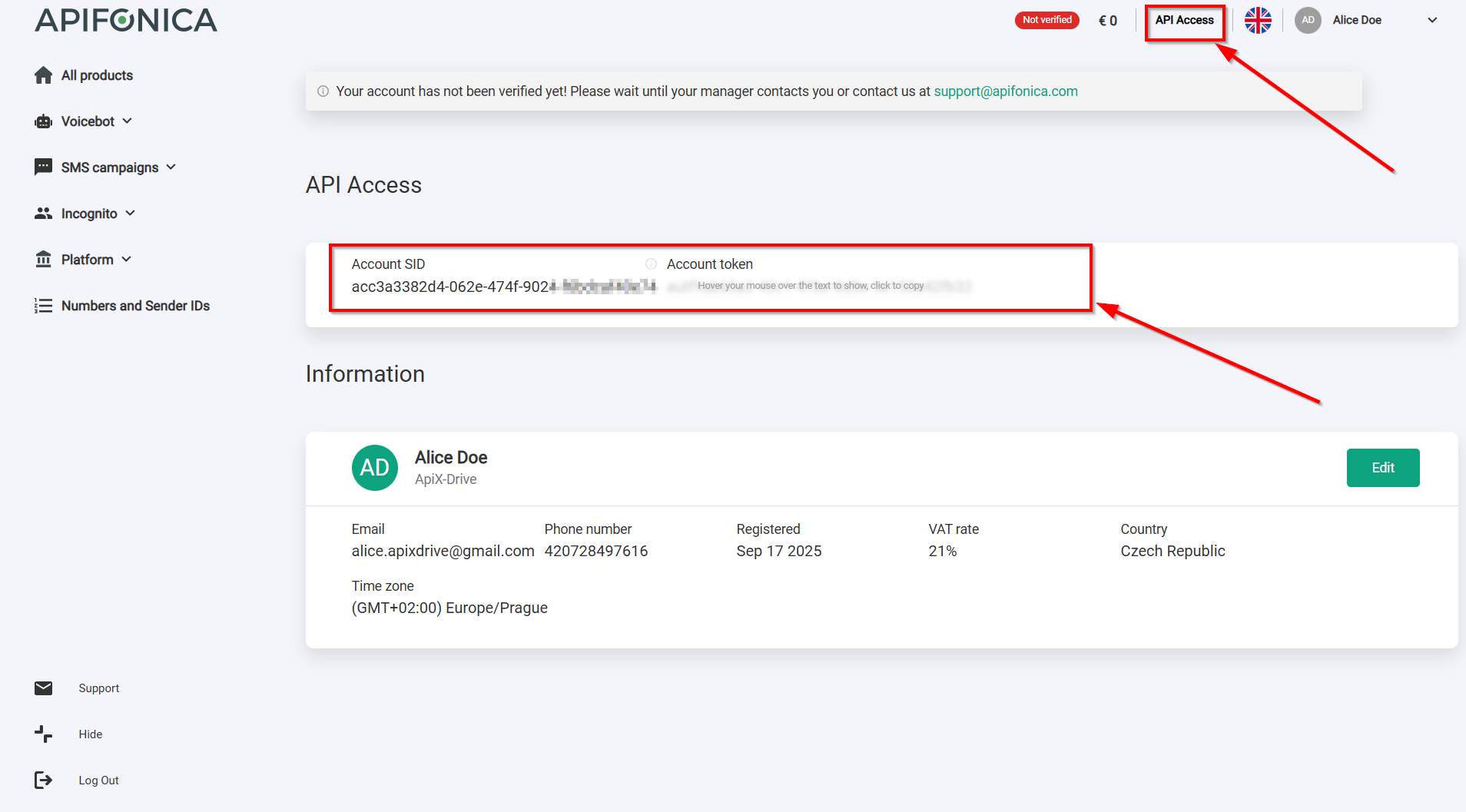This screenshot has width=1466, height=812.
Task: Click the SMS campaigns chat bubble icon
Action: tap(44, 167)
